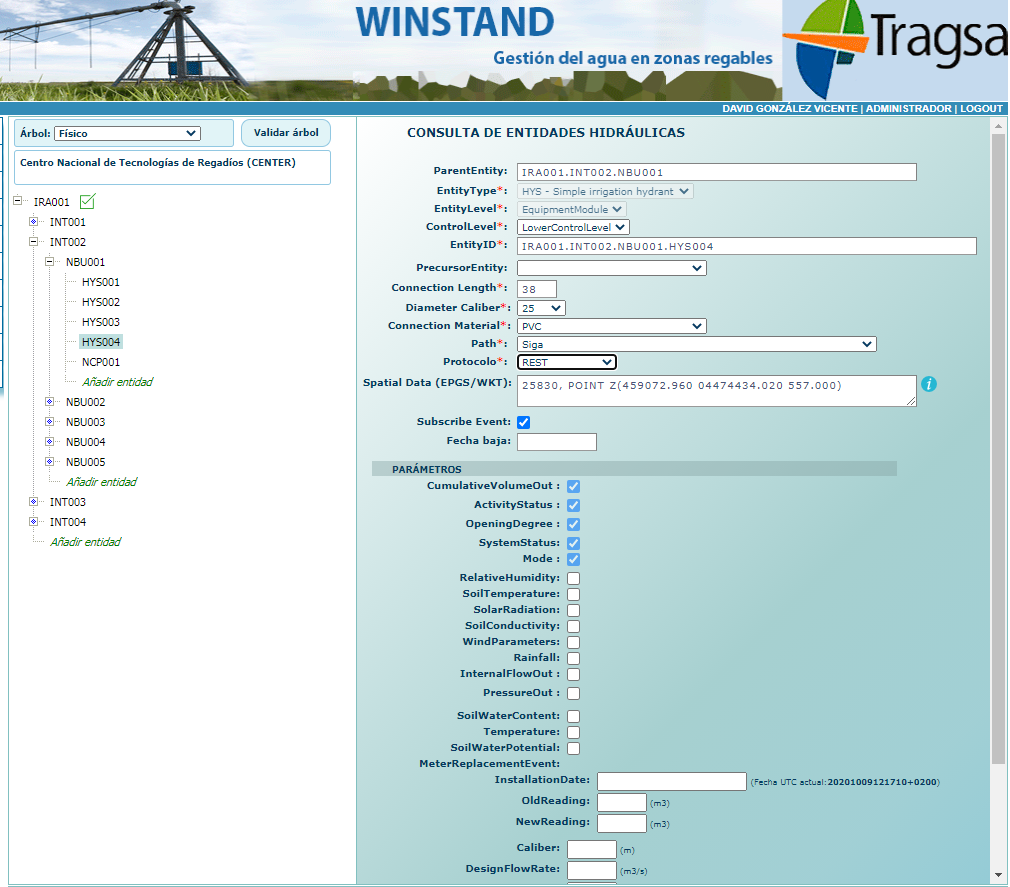
Task: Select HYS003 in the tree
Action: click(100, 322)
